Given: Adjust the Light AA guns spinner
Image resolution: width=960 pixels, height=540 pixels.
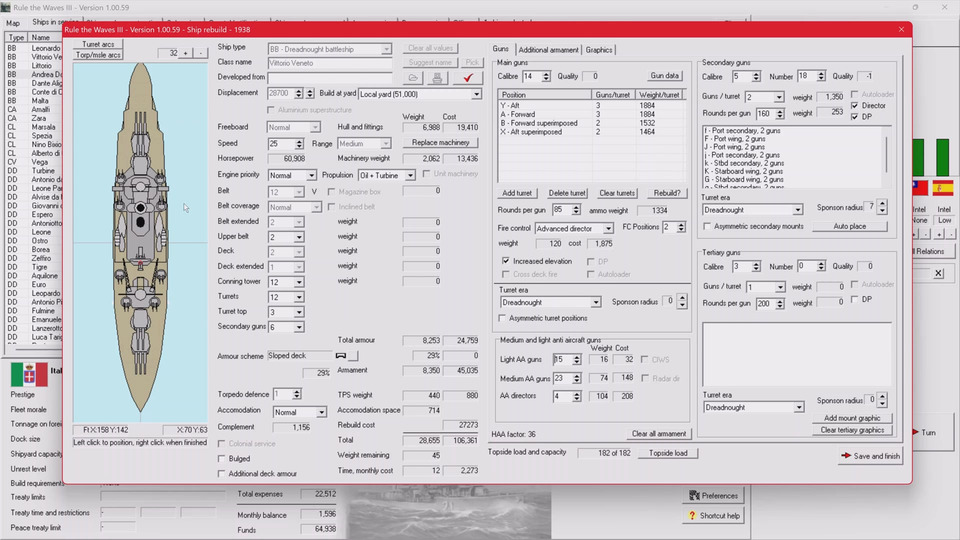Looking at the screenshot, I should 577,360.
